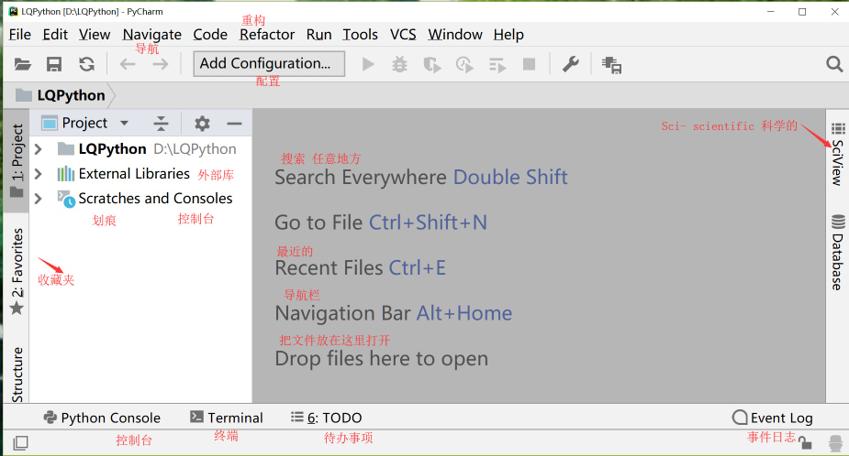
Task: Open the Project view dropdown arrow
Action: [x=124, y=123]
